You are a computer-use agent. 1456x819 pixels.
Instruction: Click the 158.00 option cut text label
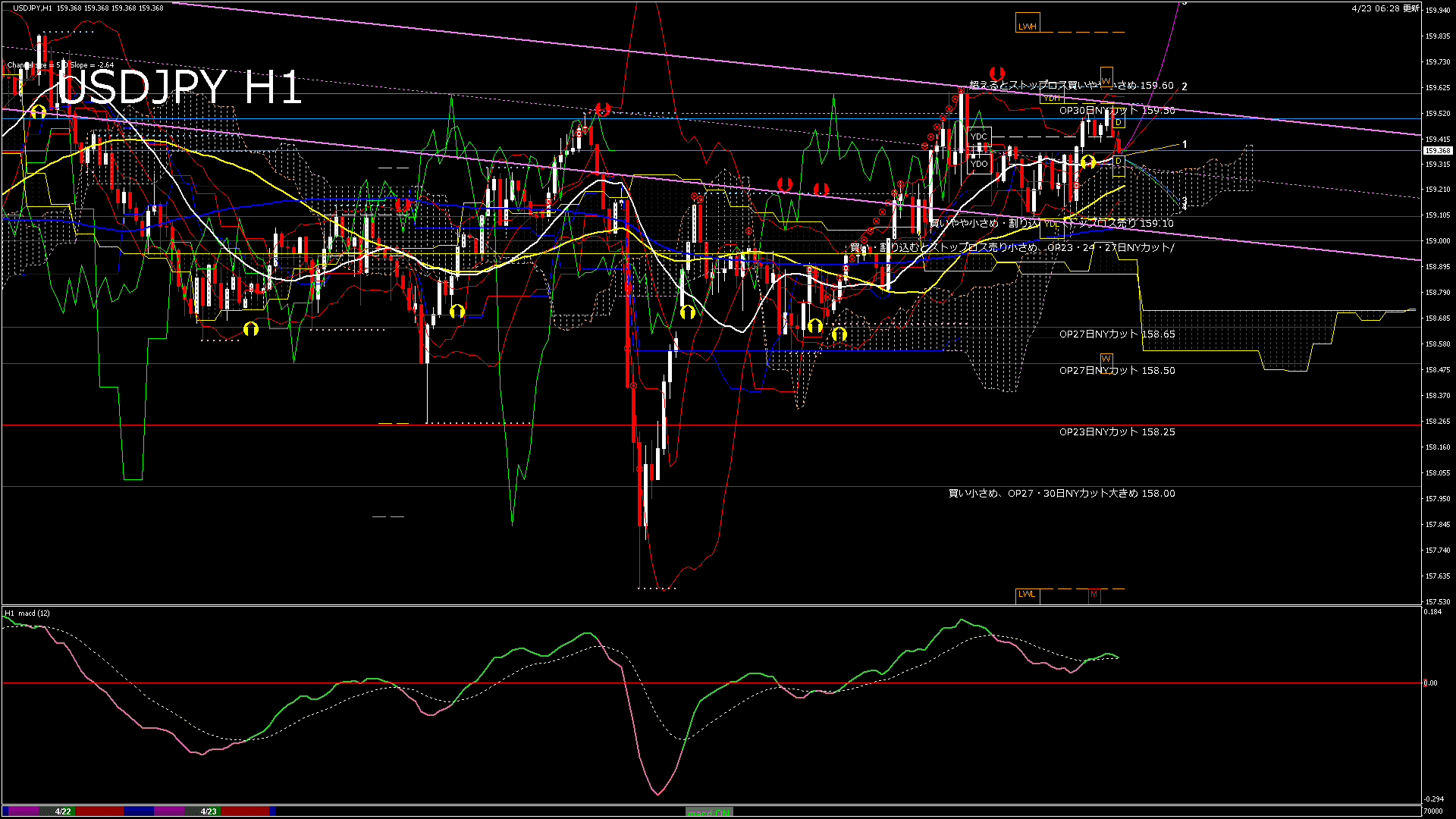coord(1062,494)
